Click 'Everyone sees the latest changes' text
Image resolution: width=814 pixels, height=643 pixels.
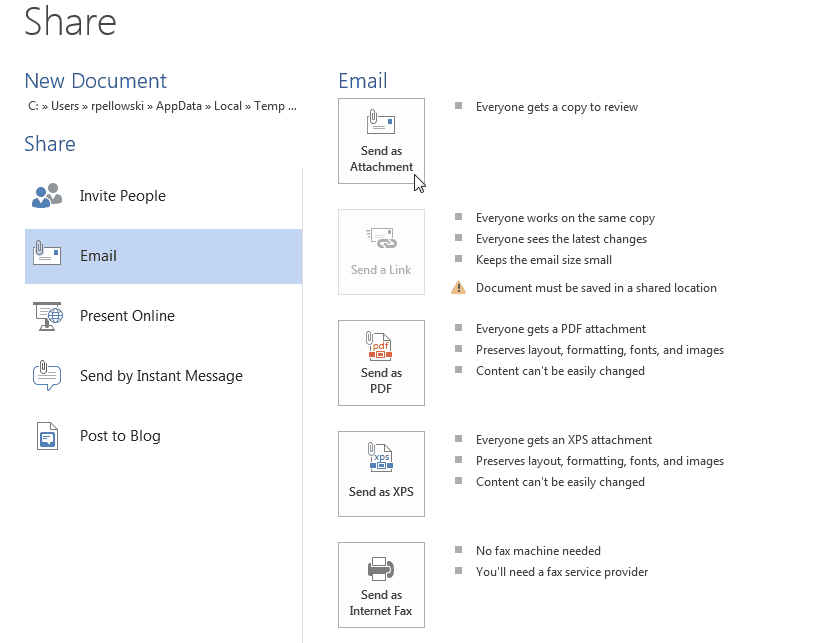pyautogui.click(x=561, y=239)
